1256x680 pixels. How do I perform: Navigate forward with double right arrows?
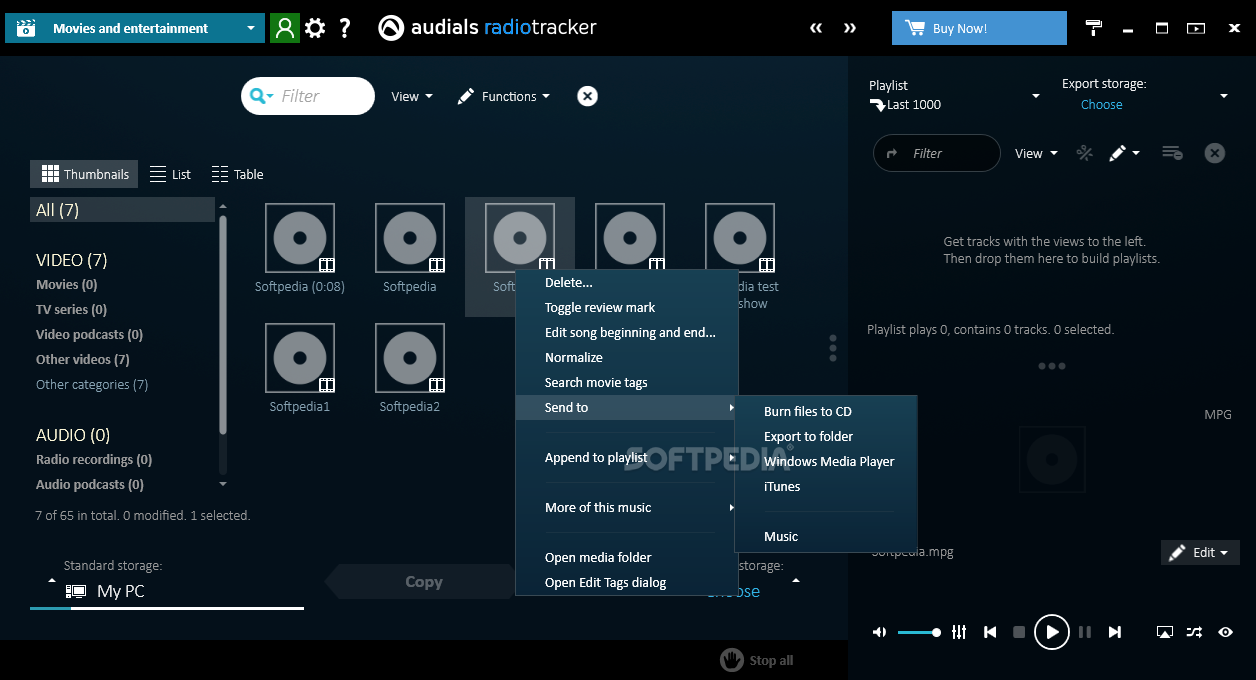pyautogui.click(x=850, y=28)
